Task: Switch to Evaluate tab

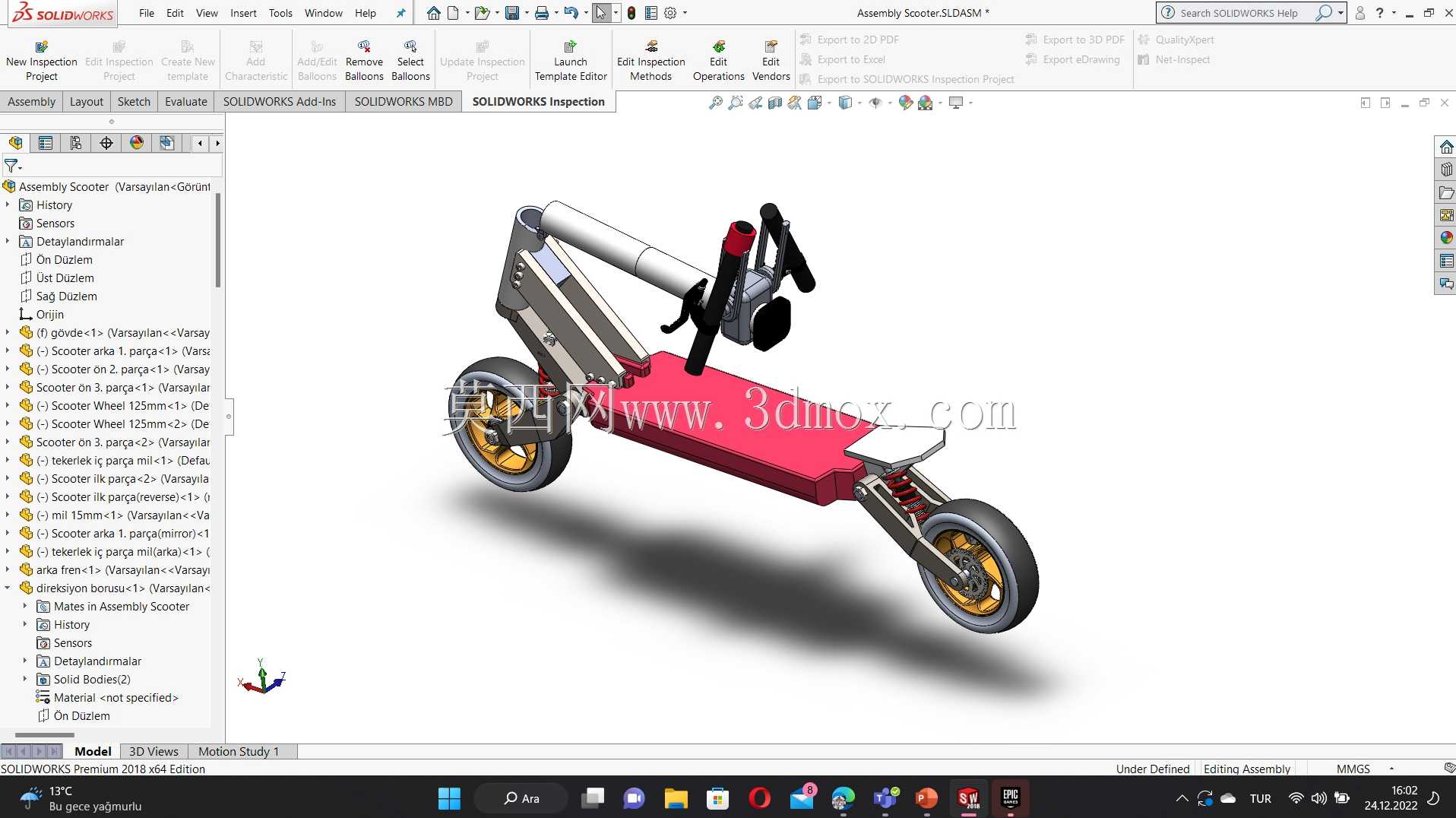Action: click(186, 101)
